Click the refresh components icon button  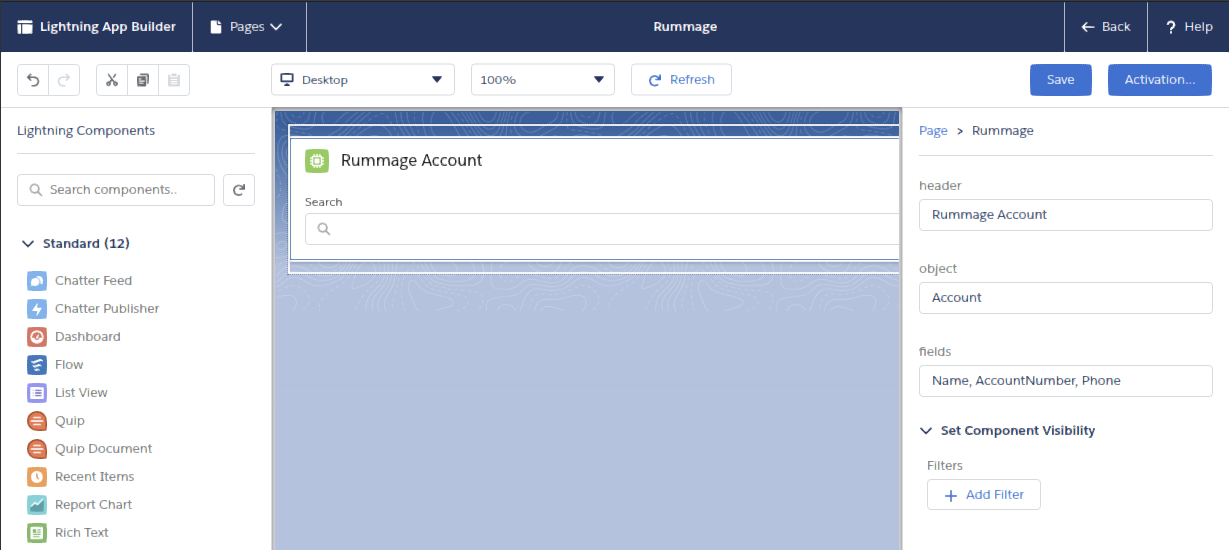coord(239,190)
